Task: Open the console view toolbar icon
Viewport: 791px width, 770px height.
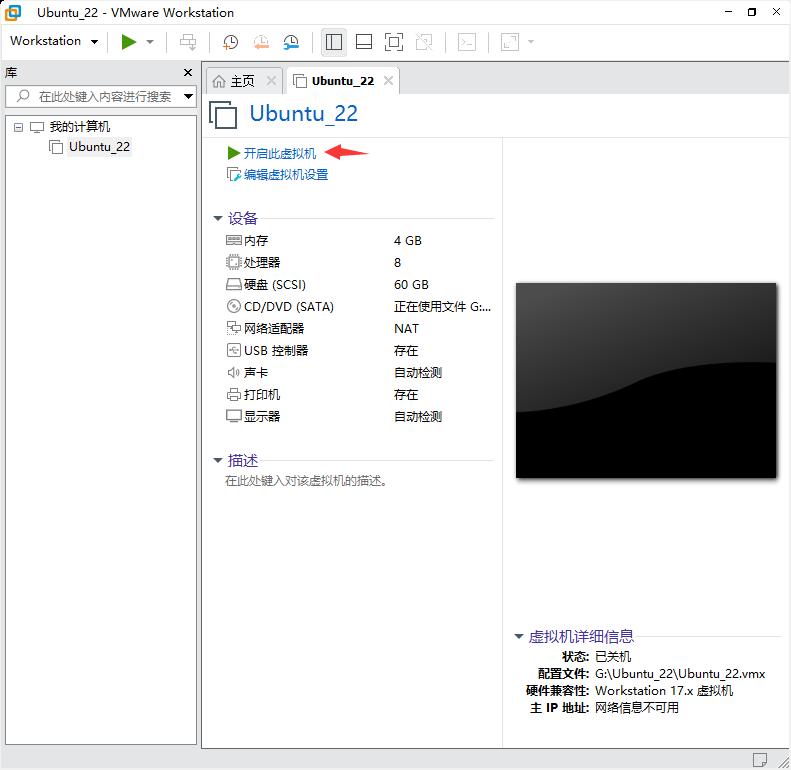Action: tap(467, 42)
